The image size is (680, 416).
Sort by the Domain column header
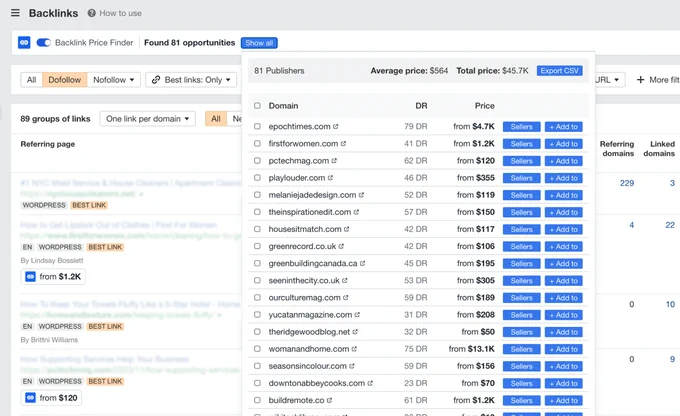point(283,106)
